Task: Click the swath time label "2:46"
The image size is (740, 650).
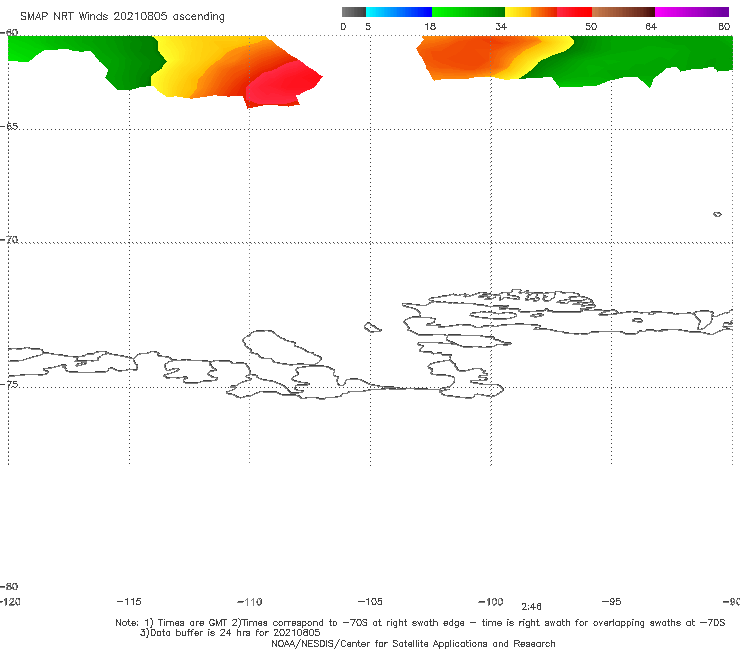Action: tap(531, 607)
